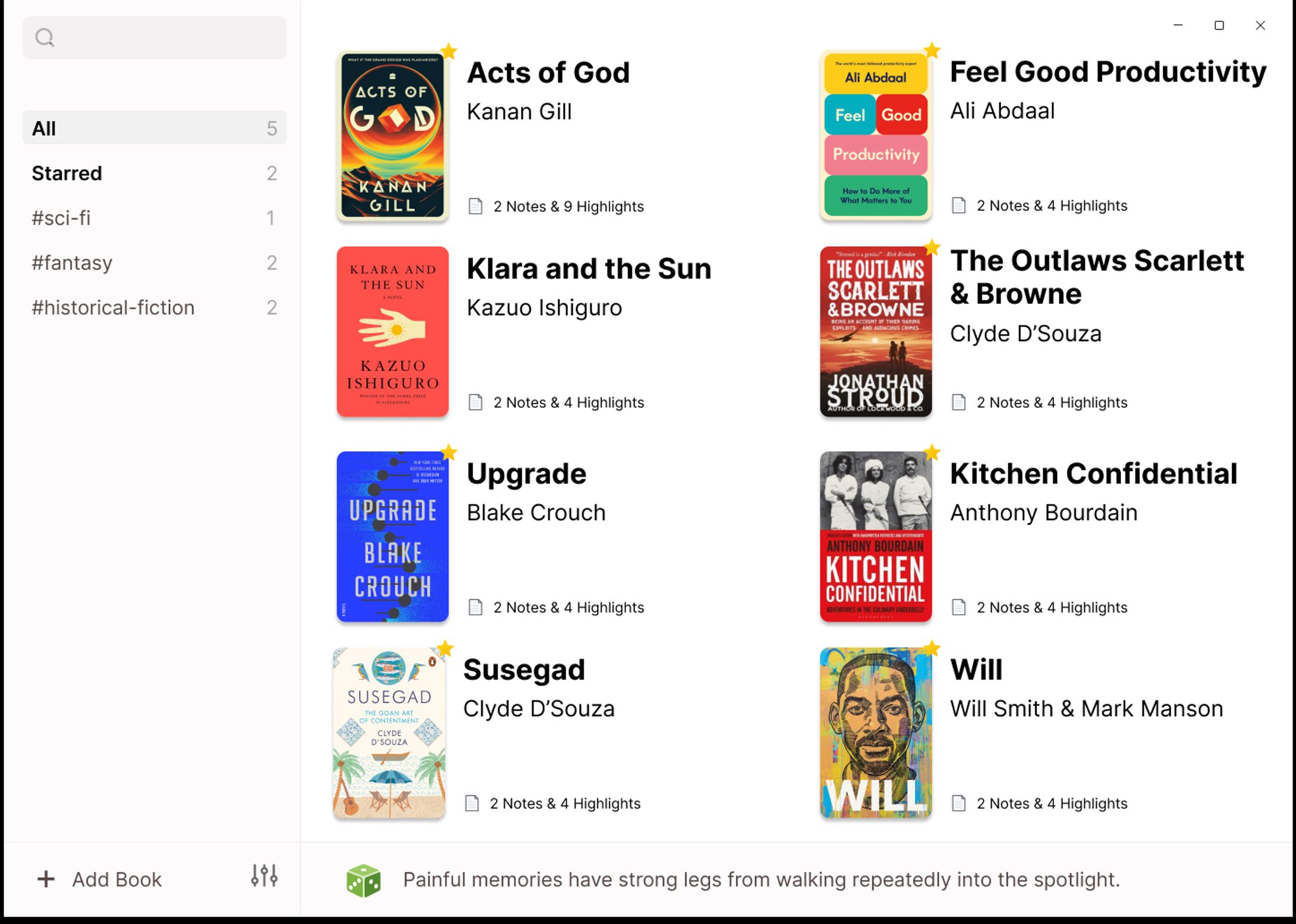
Task: Open the settings sliders icon
Action: click(264, 875)
